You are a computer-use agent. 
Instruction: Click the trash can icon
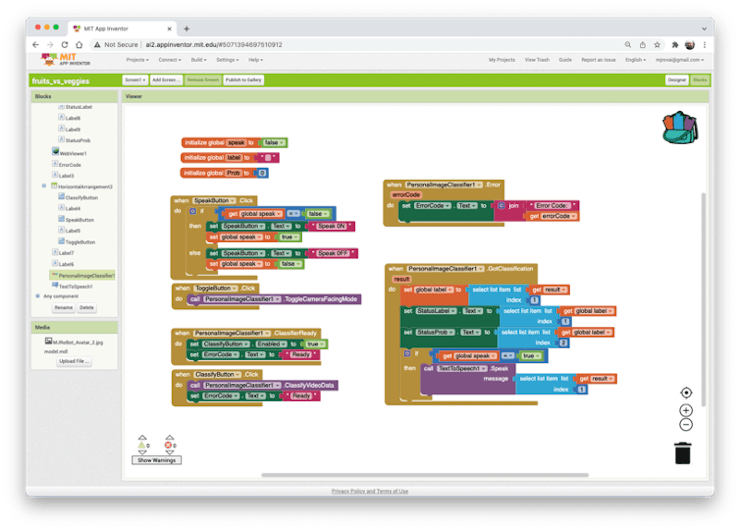coord(683,453)
